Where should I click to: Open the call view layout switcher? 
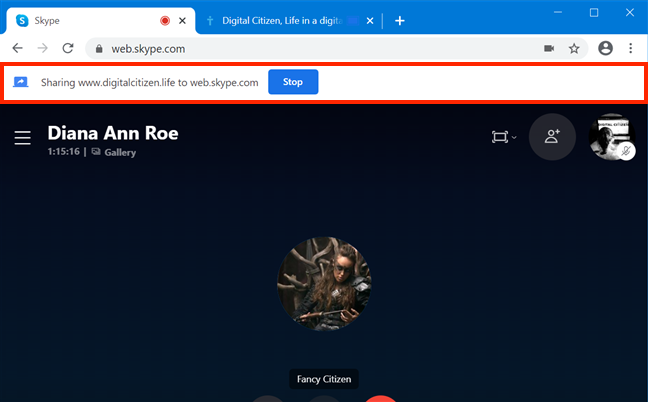point(504,137)
